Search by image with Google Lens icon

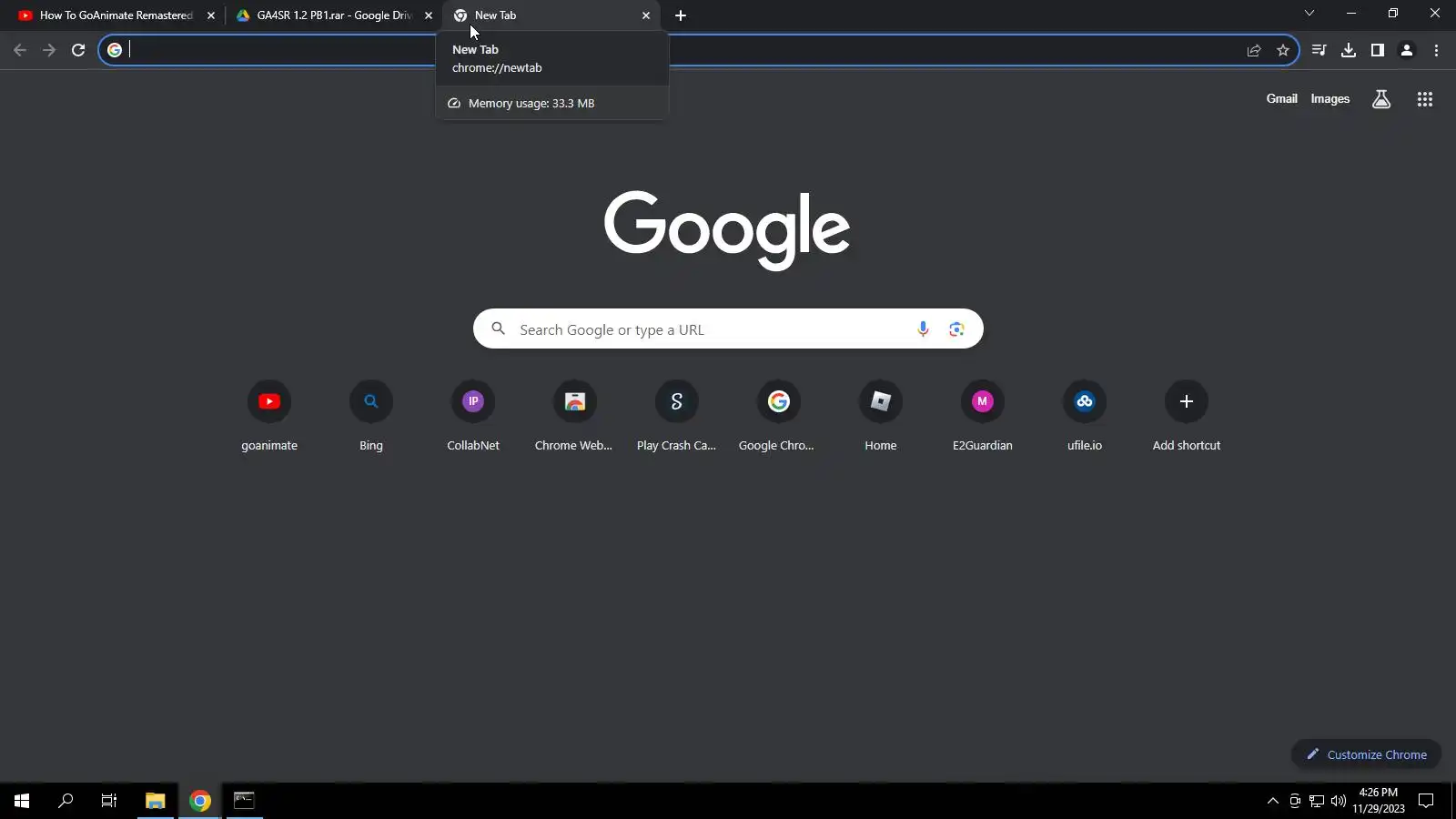(956, 329)
